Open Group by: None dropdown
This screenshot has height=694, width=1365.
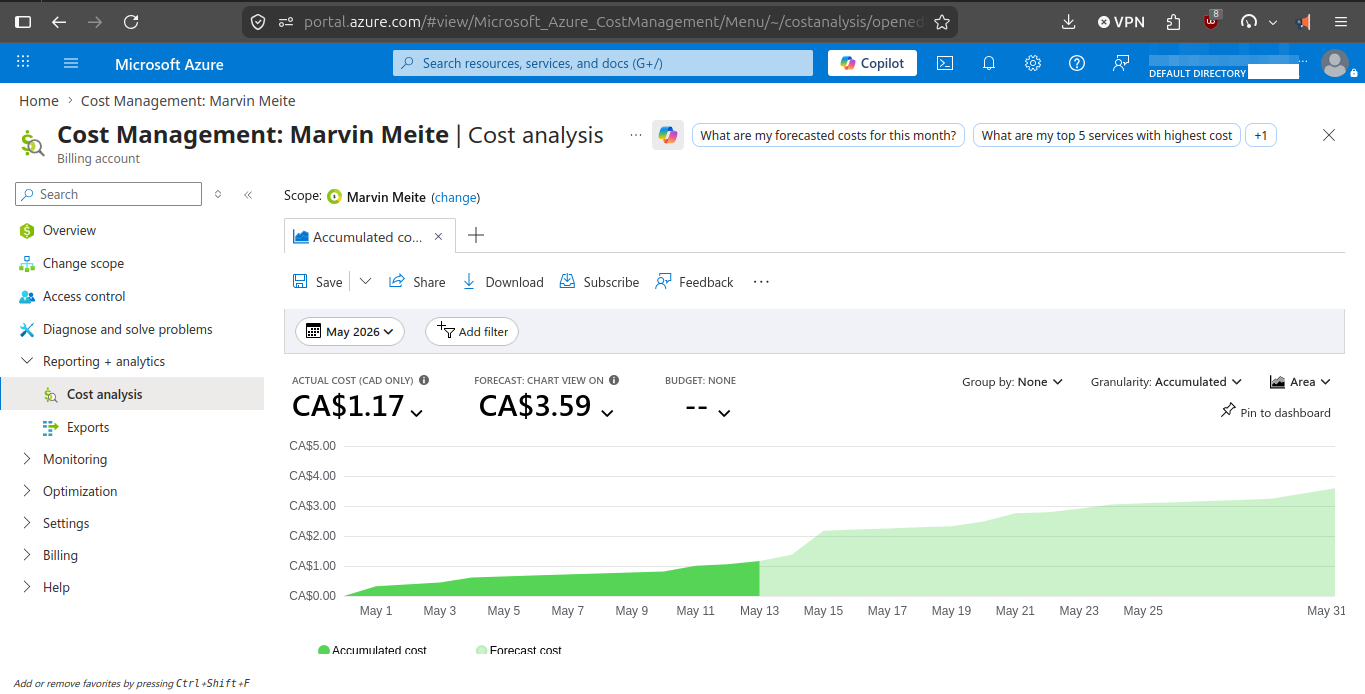tap(1012, 382)
